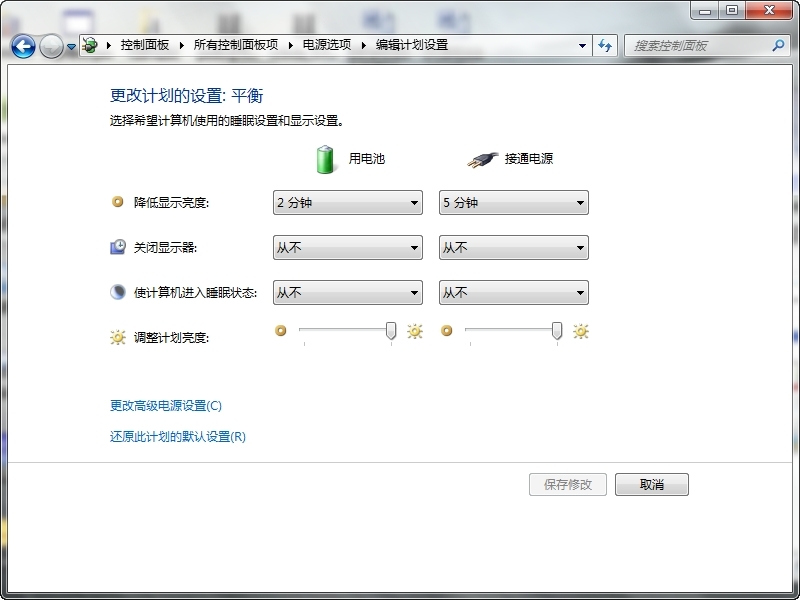The image size is (800, 600).
Task: Open 关闭显示器 plugged-in dropdown
Action: point(514,247)
